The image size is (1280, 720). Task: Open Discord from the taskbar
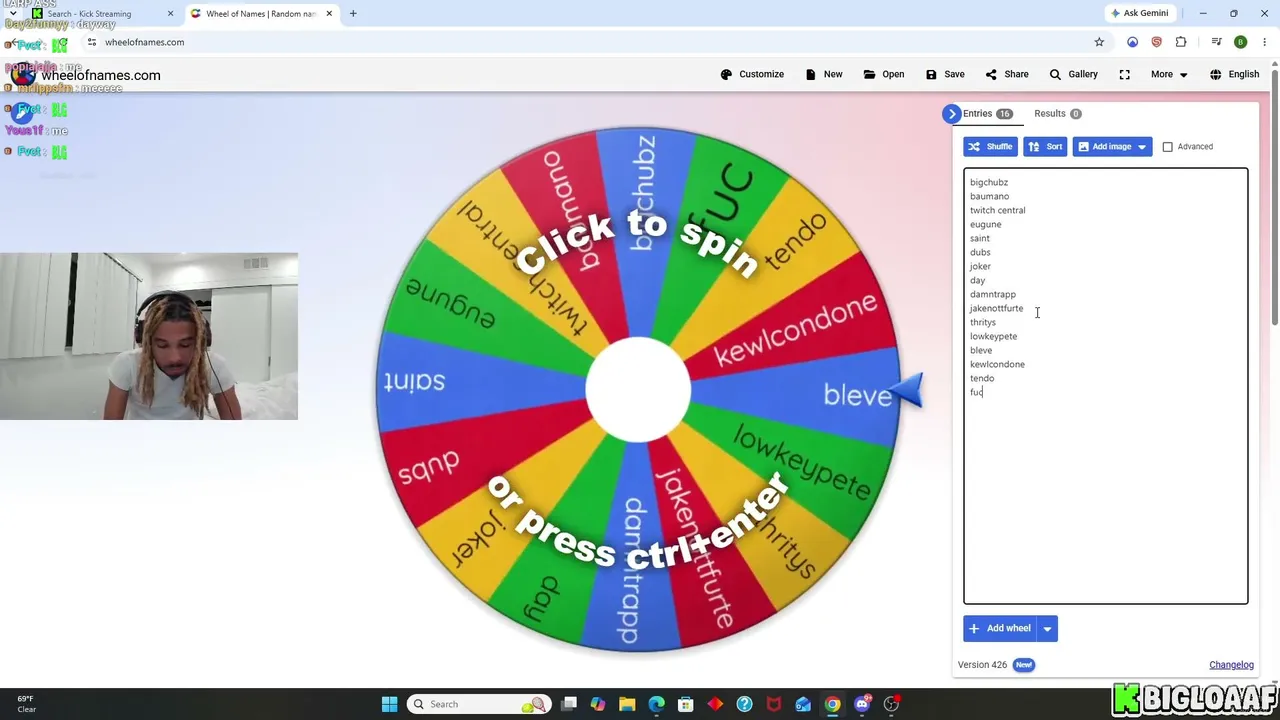[x=862, y=704]
